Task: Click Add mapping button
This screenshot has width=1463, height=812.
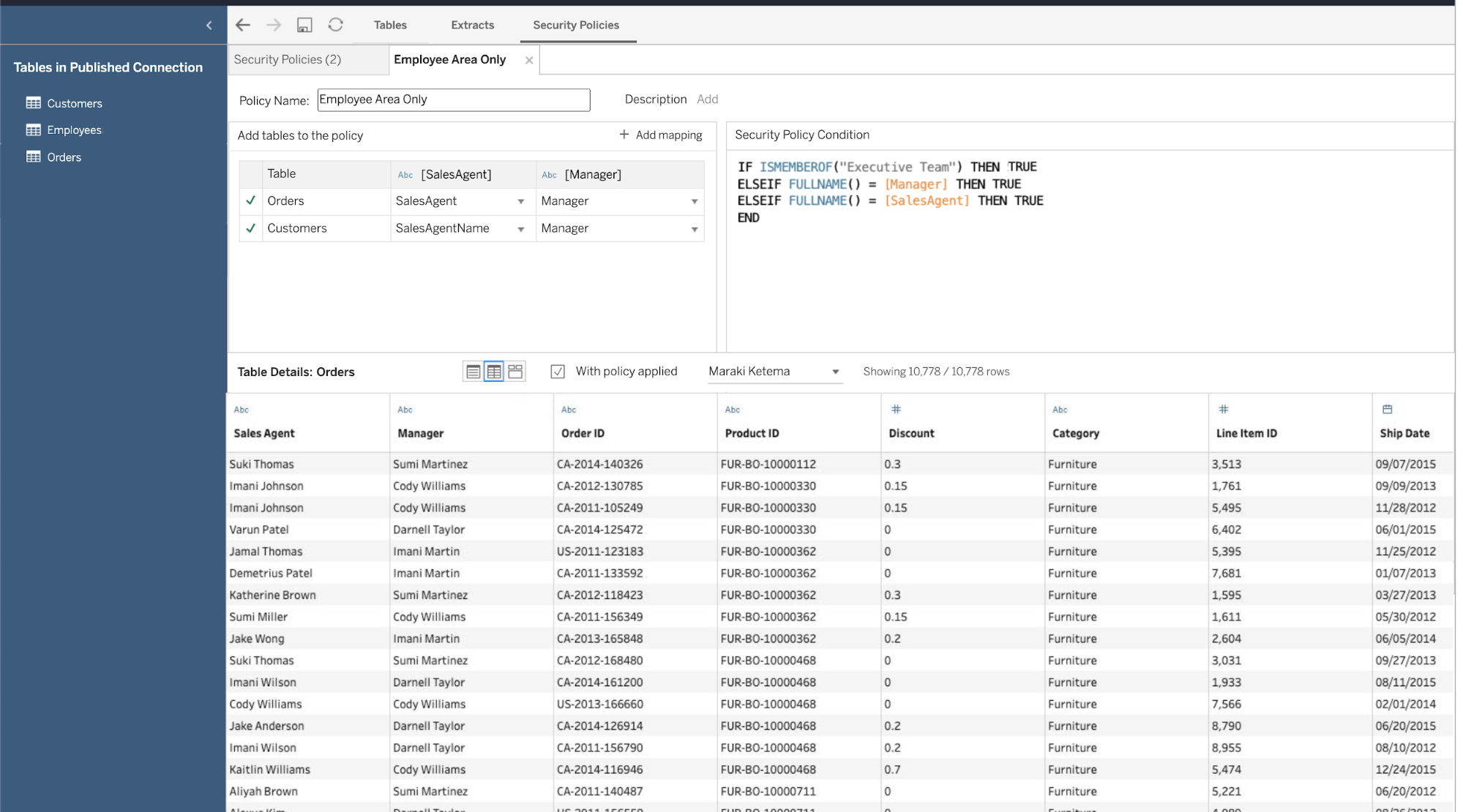Action: pyautogui.click(x=661, y=135)
